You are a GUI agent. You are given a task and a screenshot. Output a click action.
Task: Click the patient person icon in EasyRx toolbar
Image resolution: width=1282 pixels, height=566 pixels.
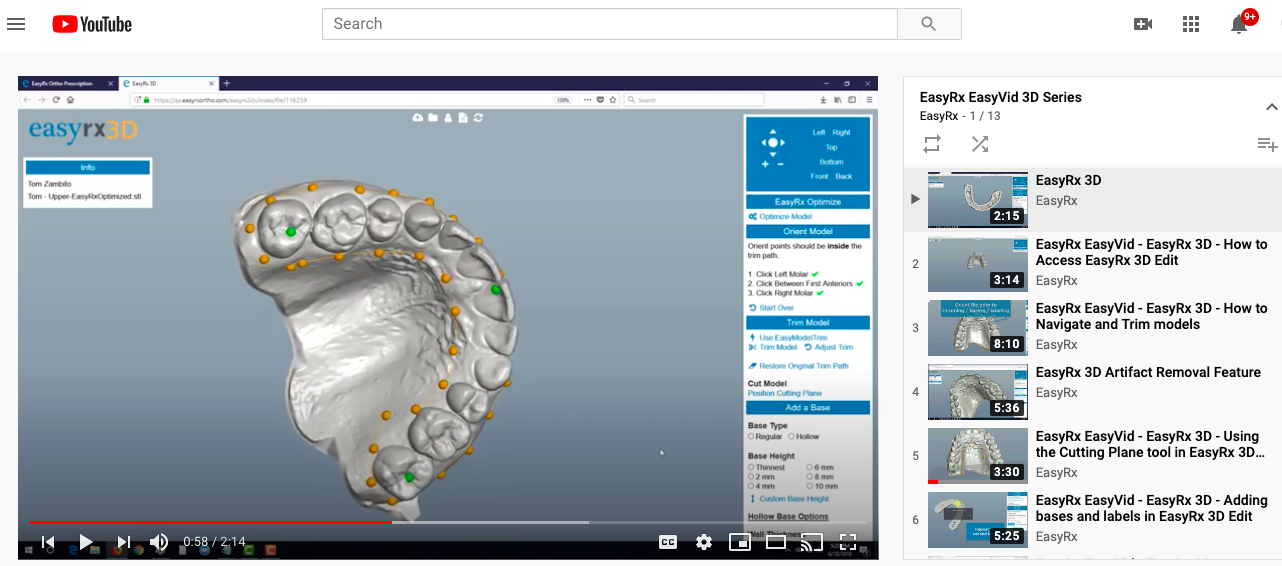point(448,118)
